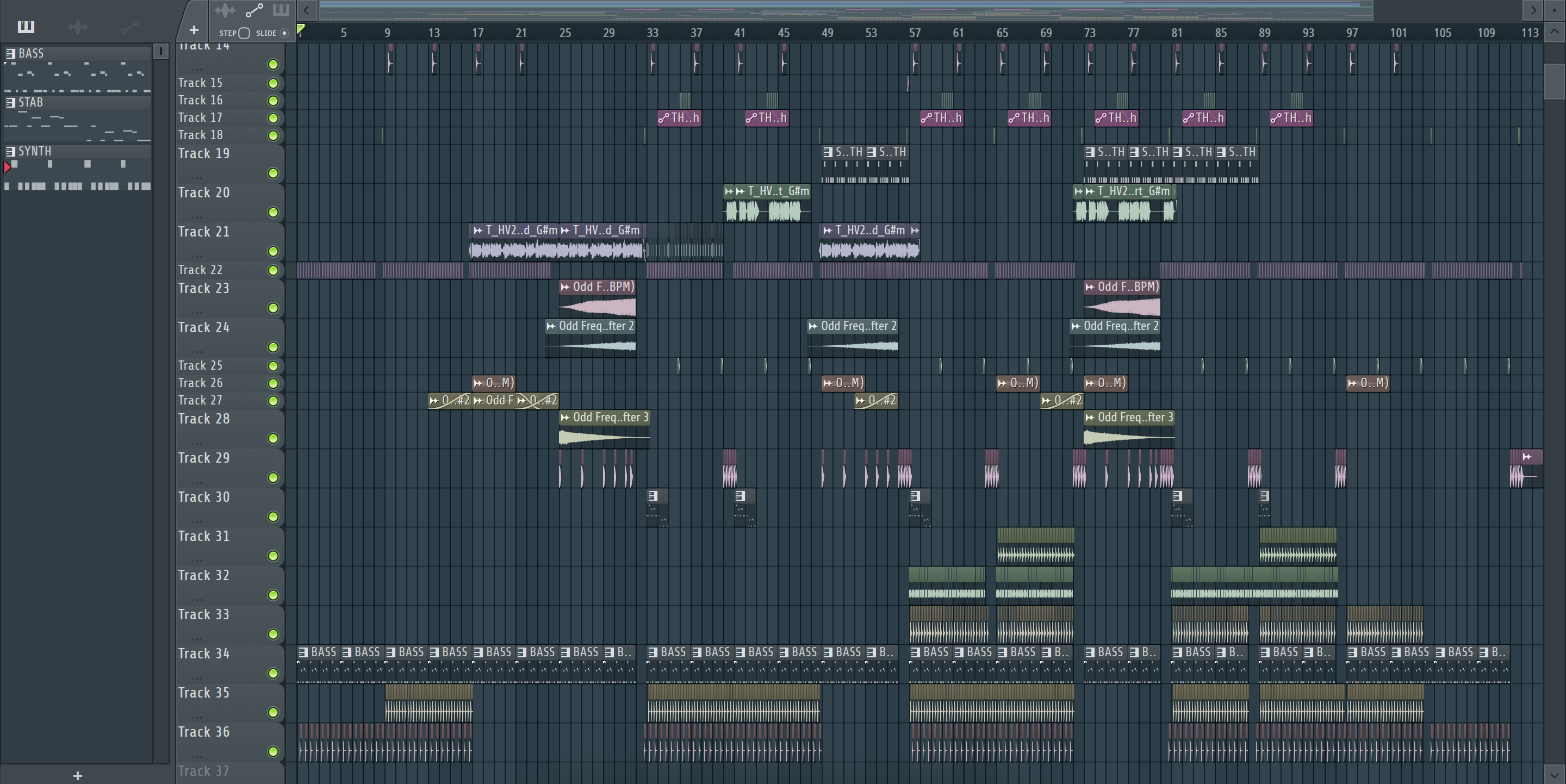
Task: Click first pattern clip icon on Track 30
Action: coord(653,496)
